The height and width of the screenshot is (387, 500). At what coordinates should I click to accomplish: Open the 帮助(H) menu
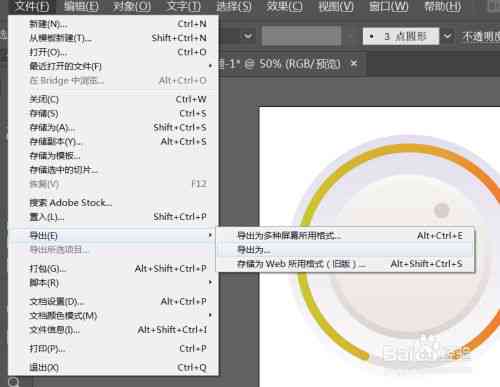(x=443, y=6)
